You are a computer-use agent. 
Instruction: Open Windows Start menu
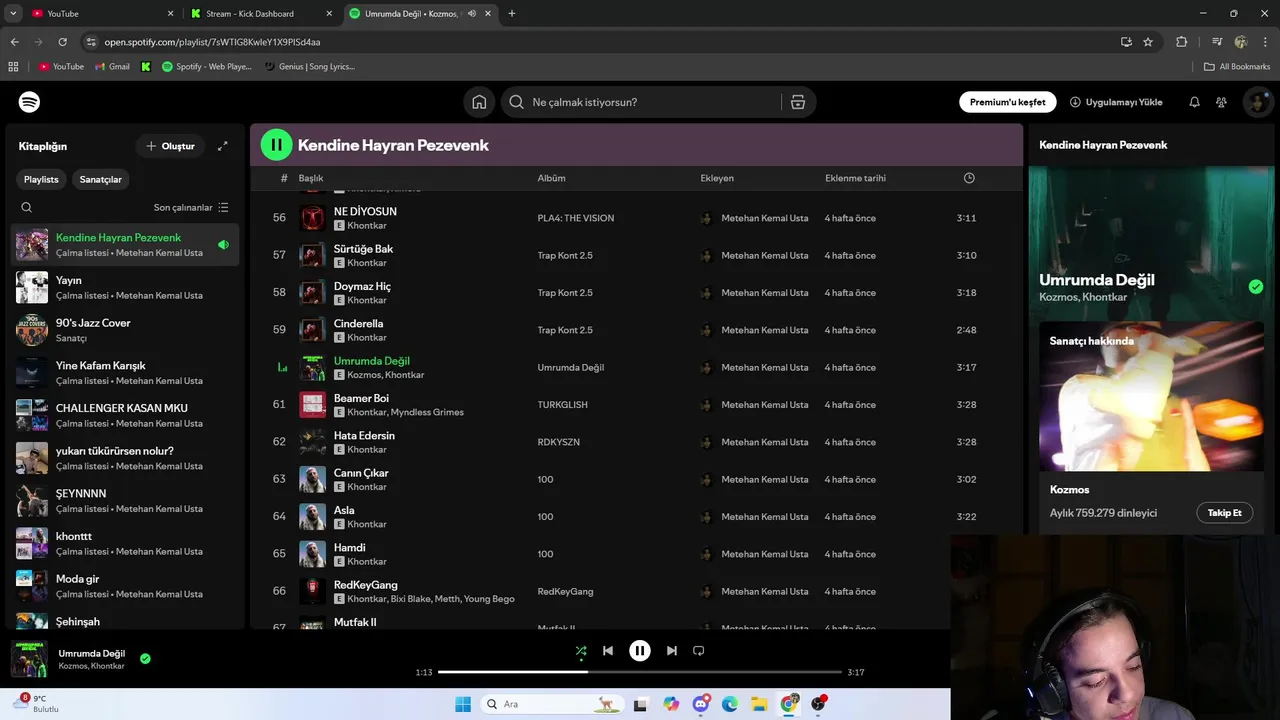463,704
